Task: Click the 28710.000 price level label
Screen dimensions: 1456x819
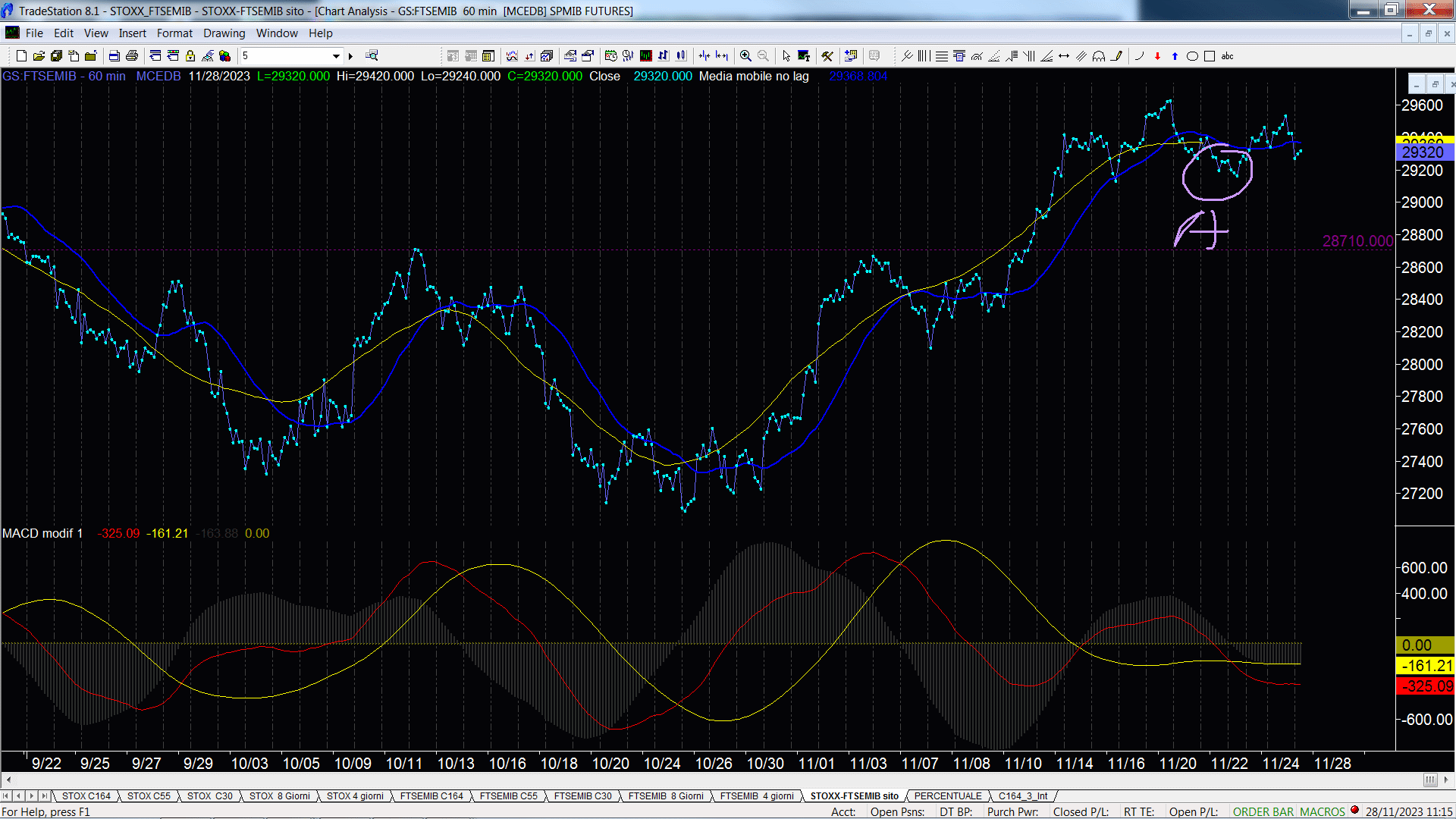Action: (1357, 241)
